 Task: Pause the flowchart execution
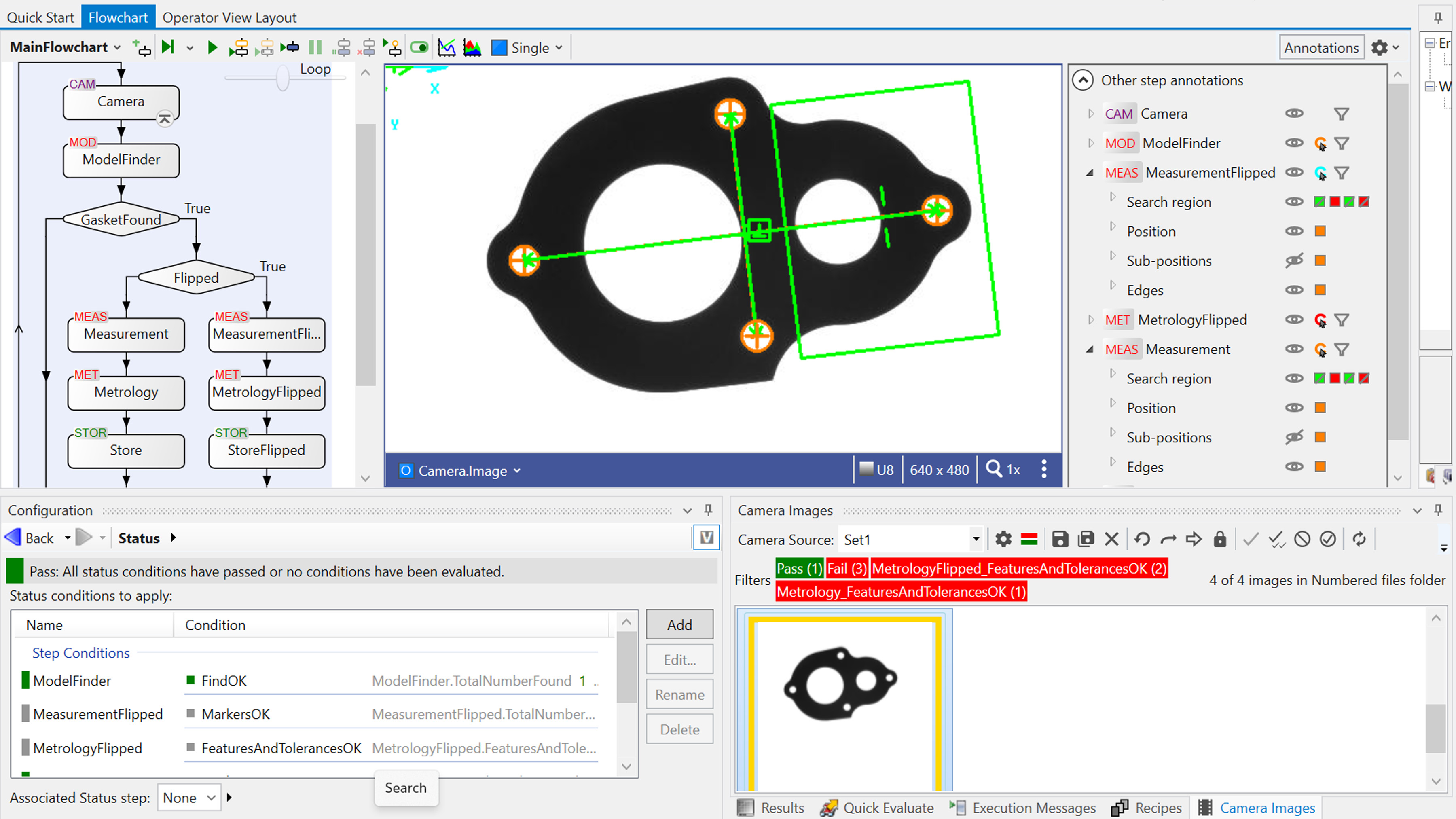tap(315, 47)
